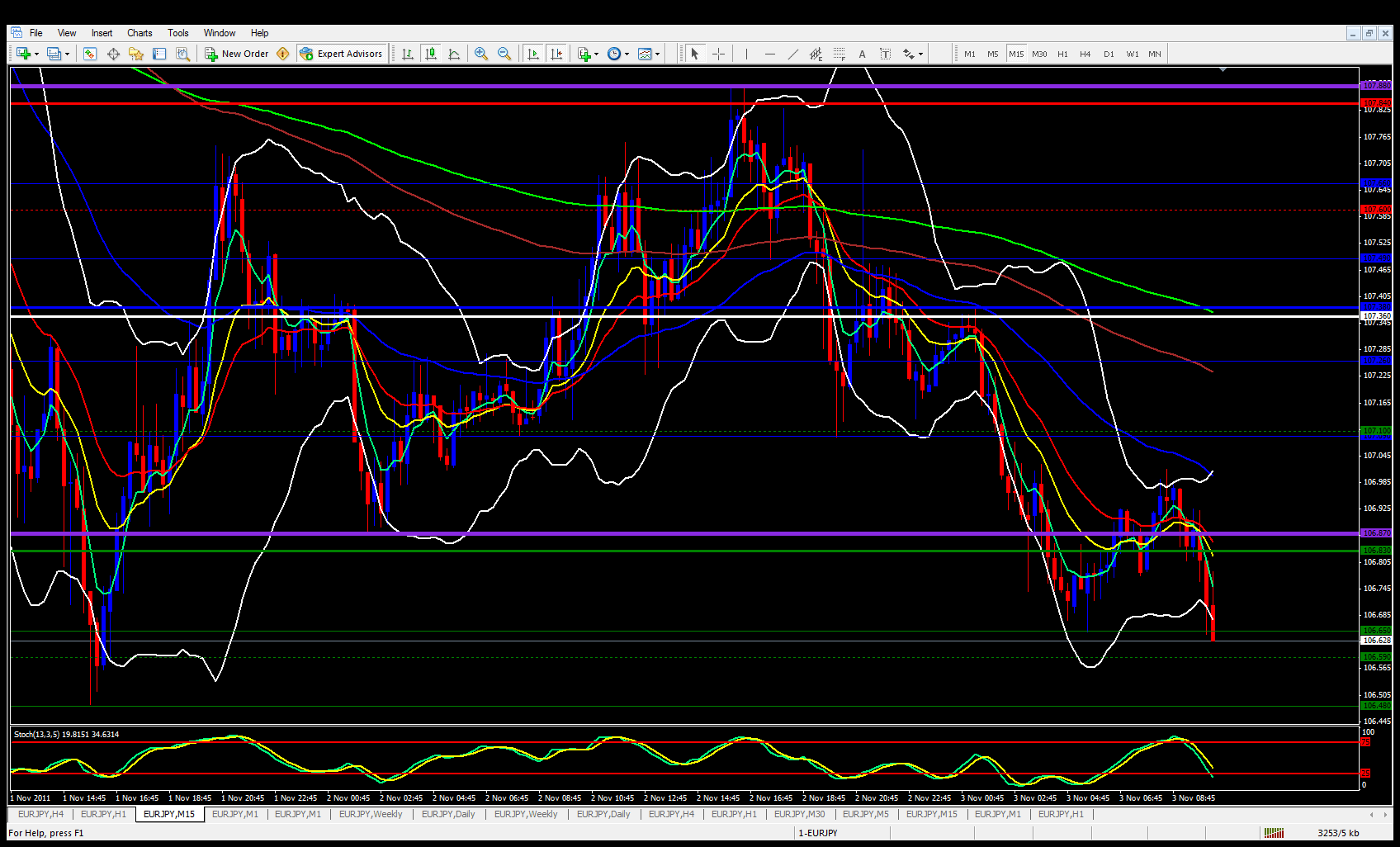This screenshot has width=1400, height=847.
Task: Open the Strategy Tester
Action: pyautogui.click(x=182, y=54)
